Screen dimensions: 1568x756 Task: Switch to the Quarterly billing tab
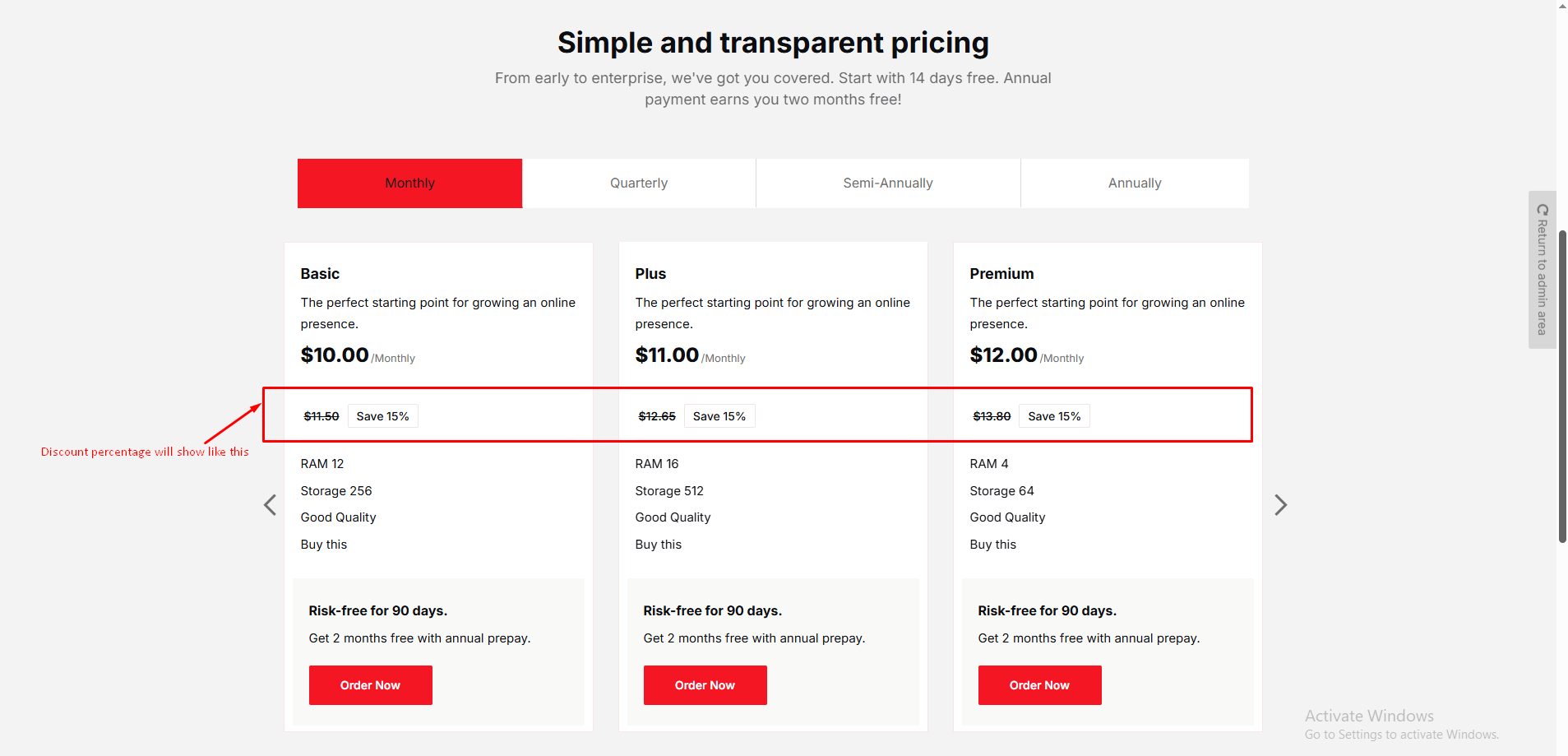click(639, 183)
